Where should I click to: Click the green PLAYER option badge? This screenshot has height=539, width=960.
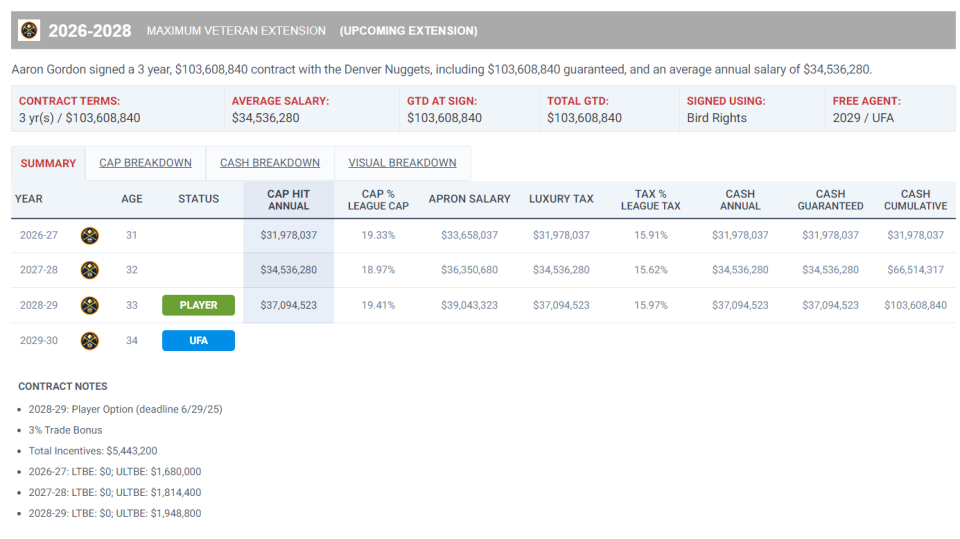(x=198, y=305)
